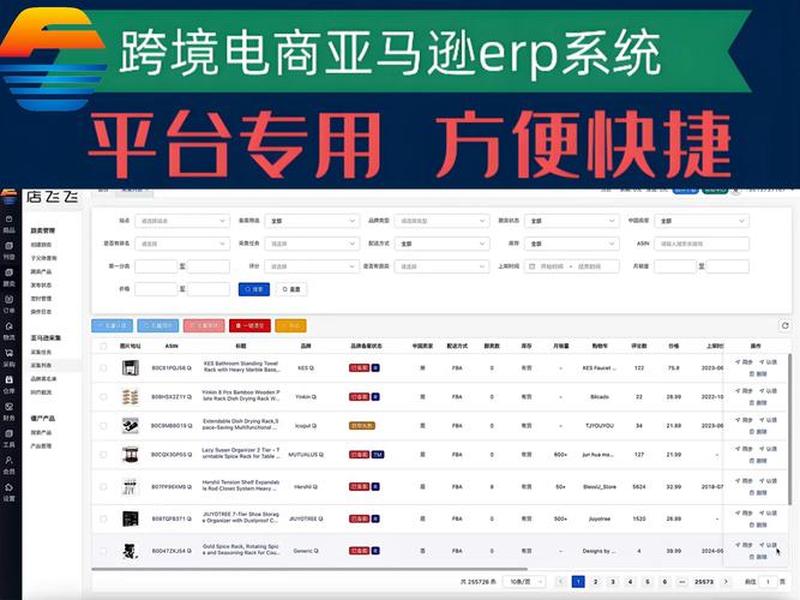Viewport: 800px width, 600px height.
Task: Check the Hershii Tension Shelf row
Action: click(x=104, y=487)
